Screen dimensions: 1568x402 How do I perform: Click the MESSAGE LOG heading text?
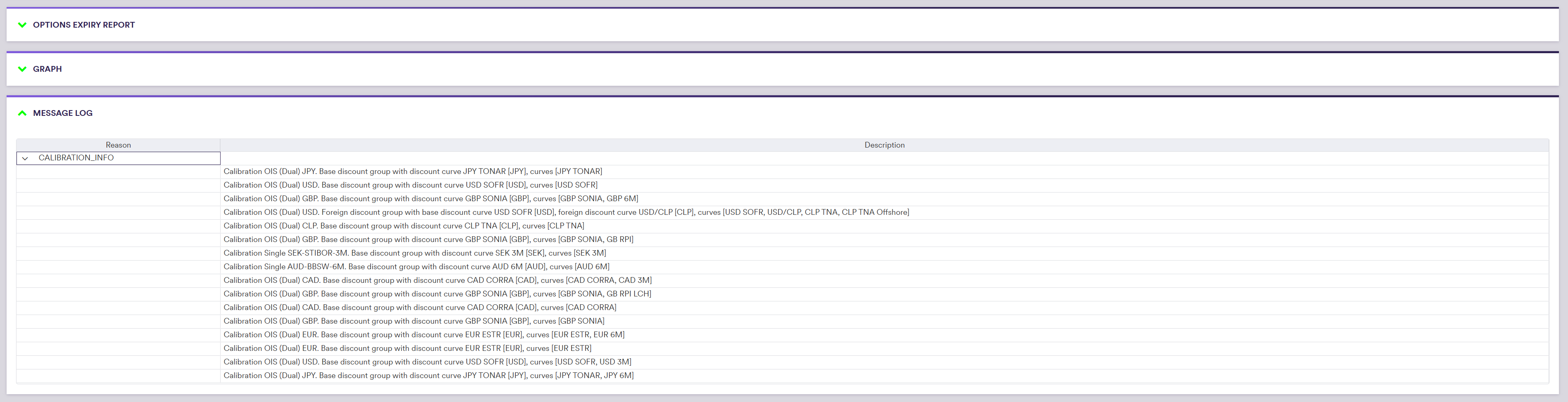pos(63,113)
